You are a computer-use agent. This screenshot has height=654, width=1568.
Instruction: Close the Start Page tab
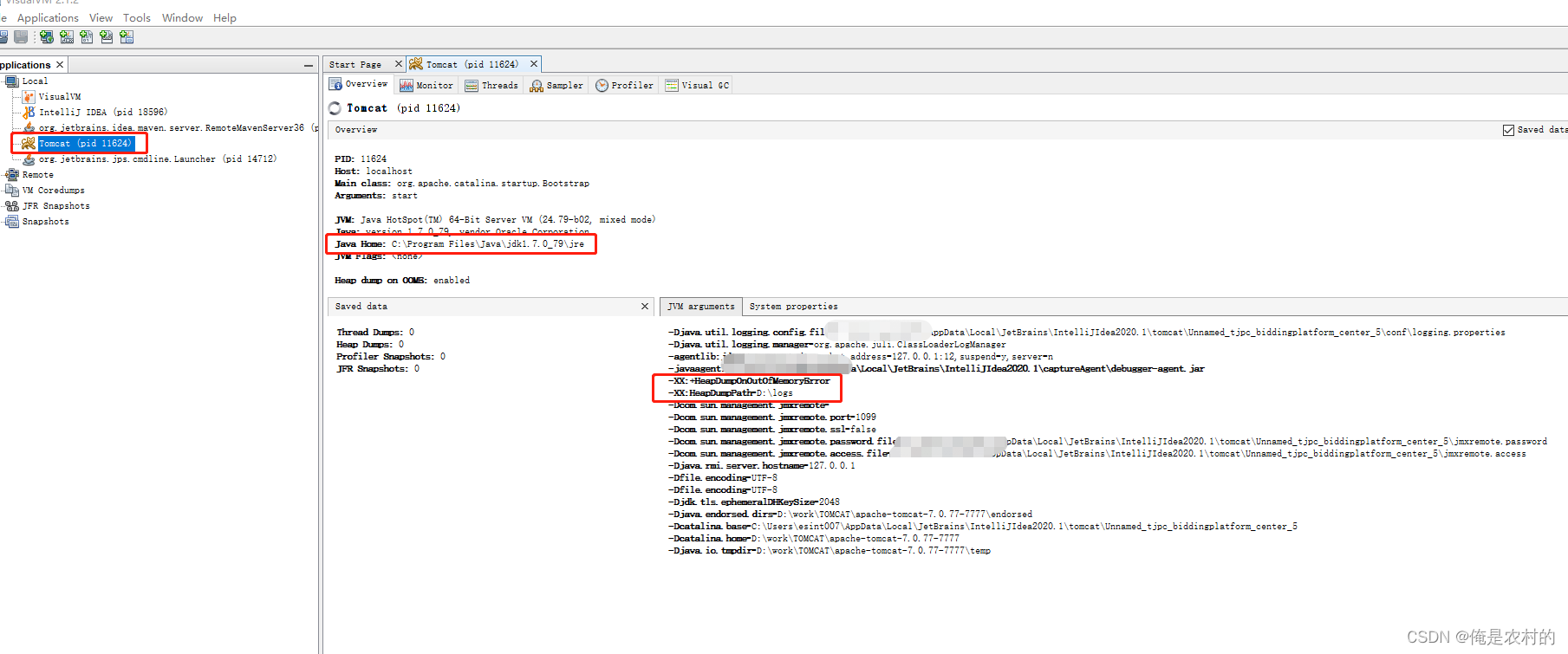(x=399, y=64)
